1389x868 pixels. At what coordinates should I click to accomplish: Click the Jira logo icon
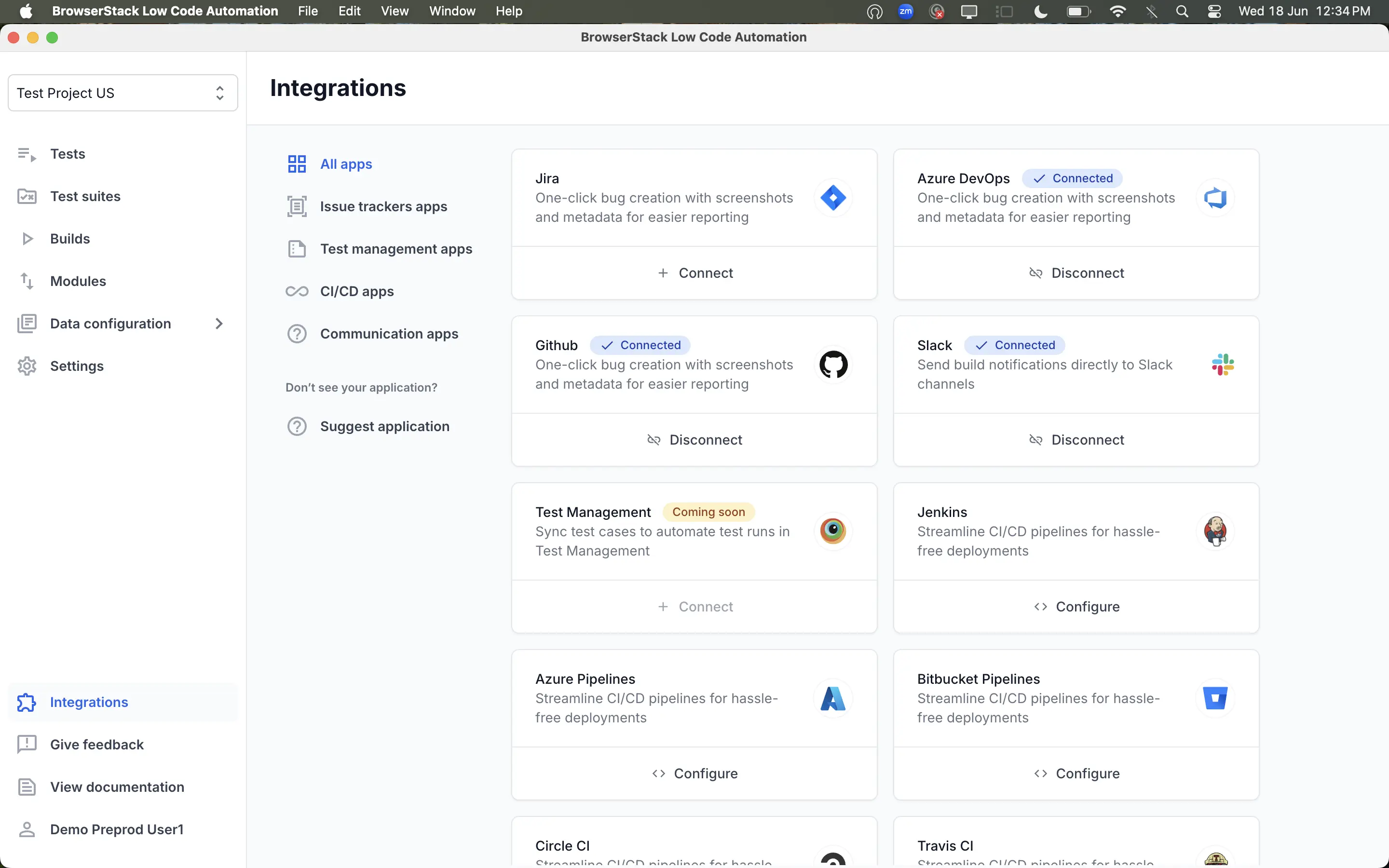point(833,198)
